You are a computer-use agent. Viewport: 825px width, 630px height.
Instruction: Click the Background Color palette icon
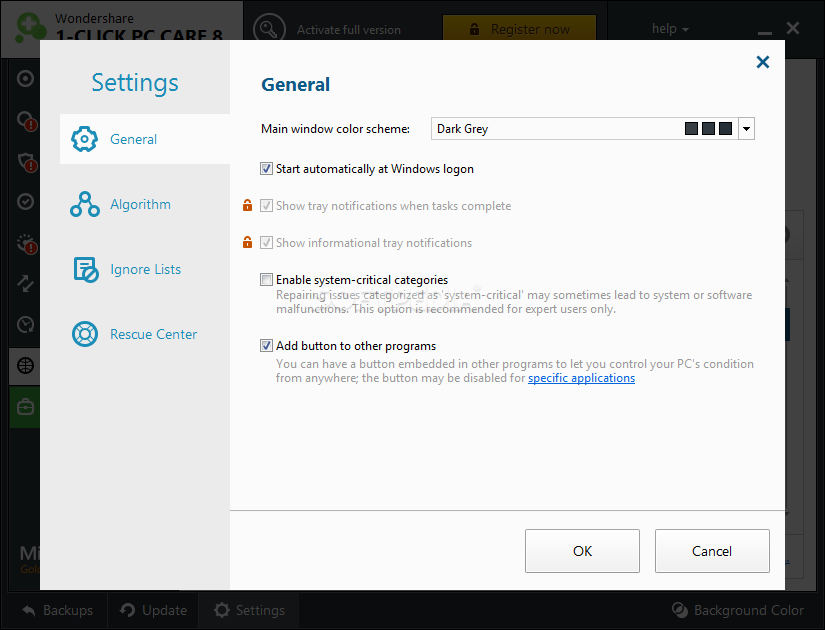tap(680, 610)
